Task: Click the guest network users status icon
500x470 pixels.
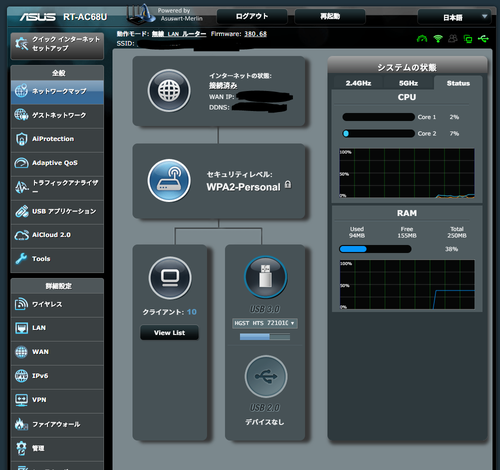Action: (x=453, y=39)
